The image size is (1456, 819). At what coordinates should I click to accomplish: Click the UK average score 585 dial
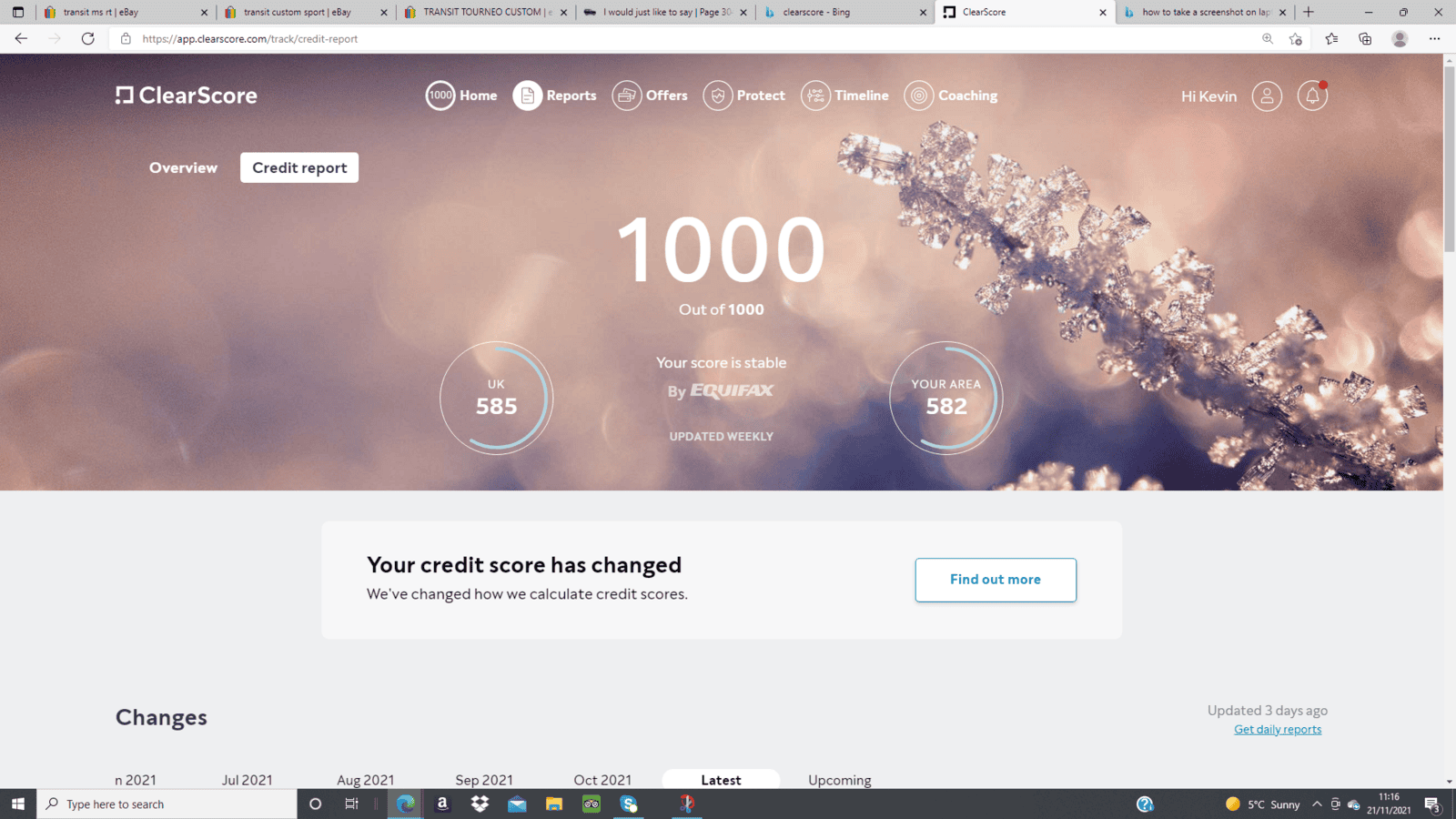pos(496,398)
